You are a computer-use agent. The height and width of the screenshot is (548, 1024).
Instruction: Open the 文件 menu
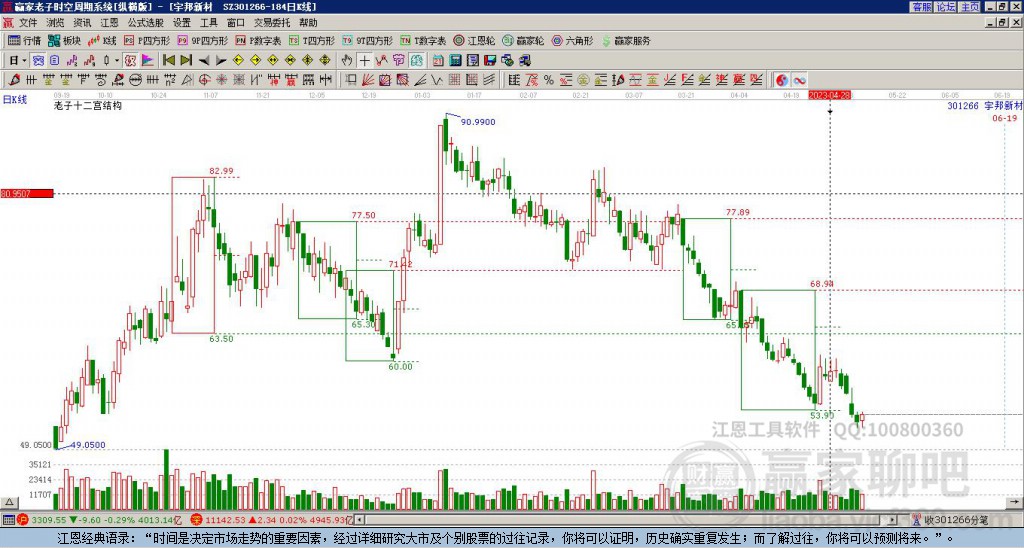pos(28,23)
